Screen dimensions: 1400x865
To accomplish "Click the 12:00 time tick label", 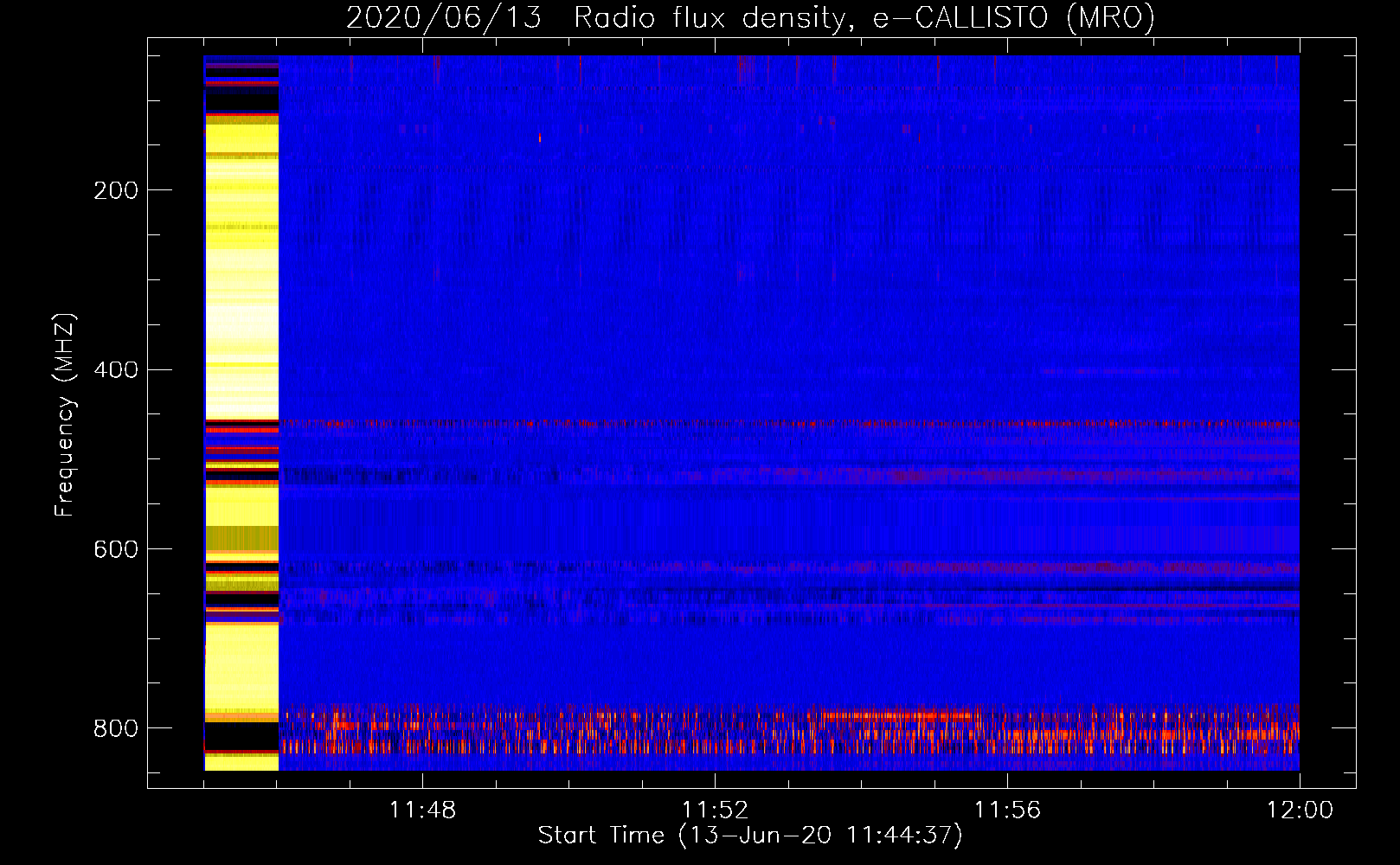I will pyautogui.click(x=1300, y=811).
